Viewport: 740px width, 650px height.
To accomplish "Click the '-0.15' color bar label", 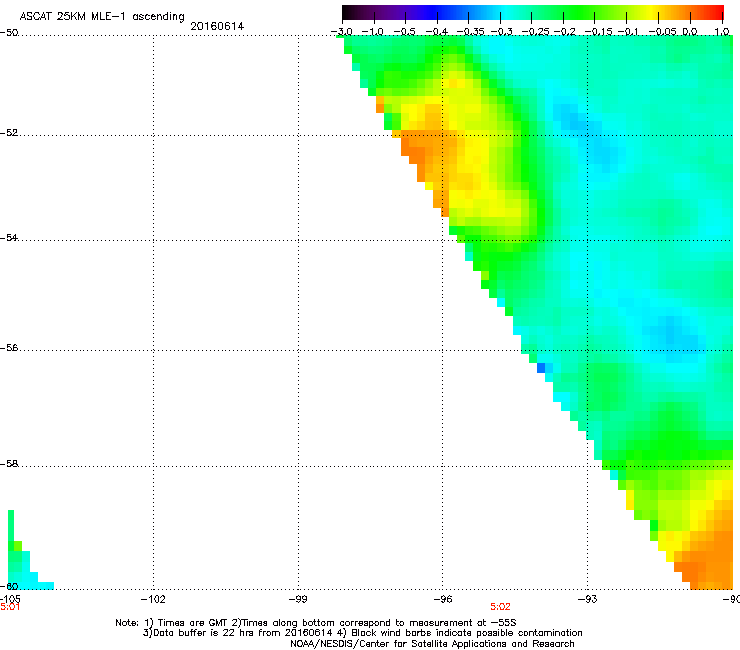I will click(x=598, y=31).
